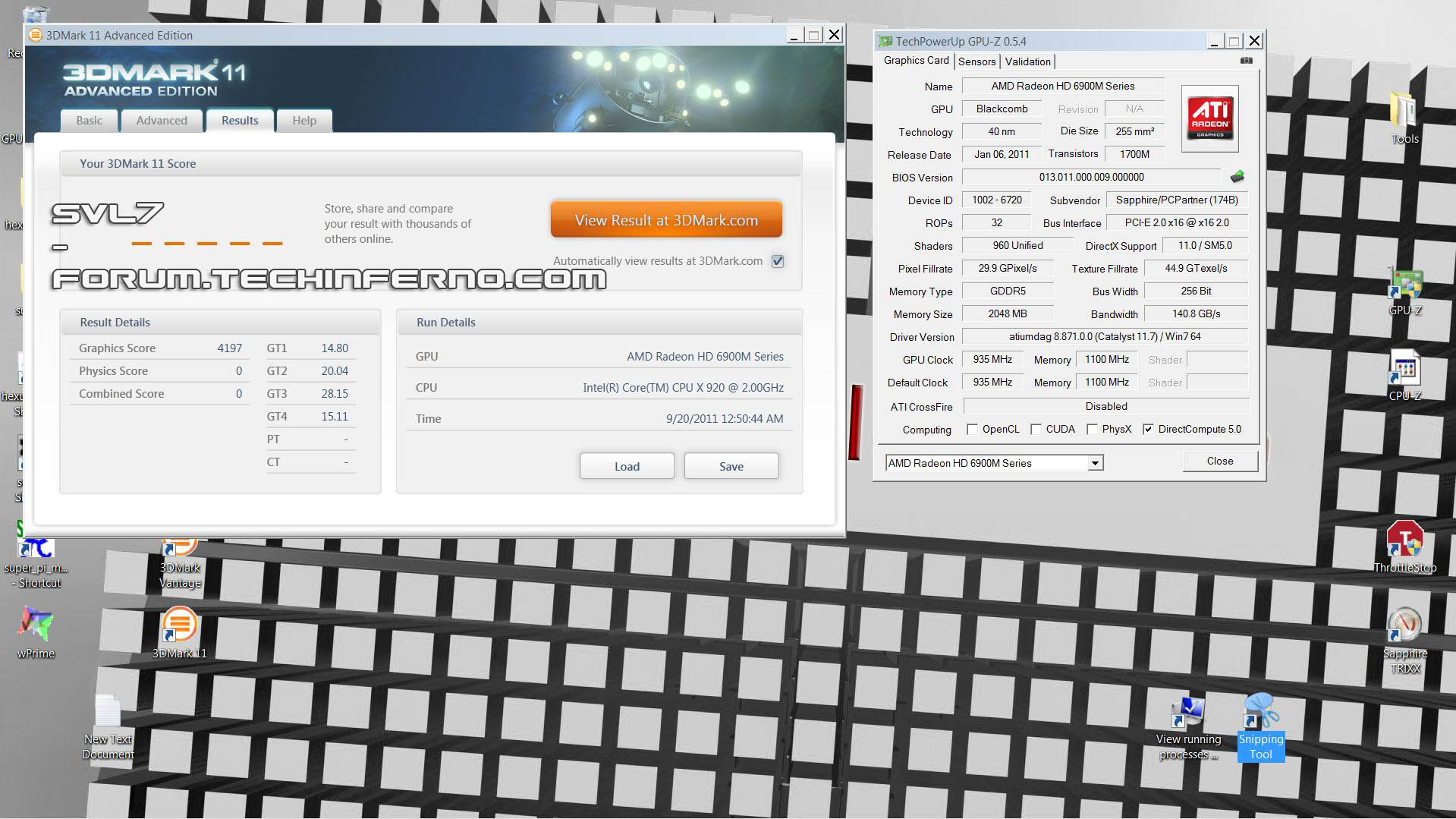1456x819 pixels.
Task: Click the Bandwidth 140.8 GB/s field
Action: [1196, 313]
